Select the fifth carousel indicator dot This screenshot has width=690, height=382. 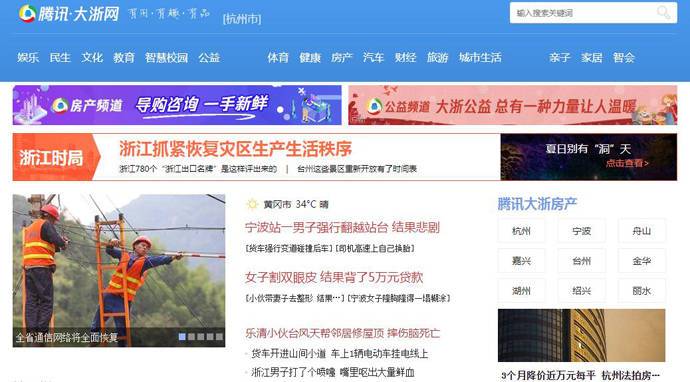point(219,337)
